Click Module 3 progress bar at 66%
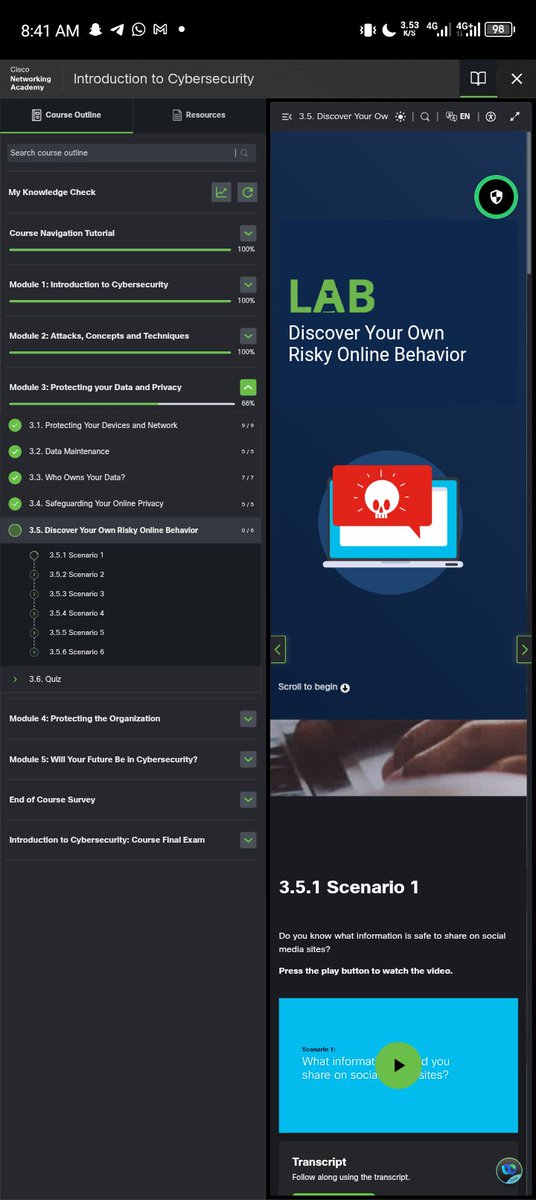The width and height of the screenshot is (536, 1200). pyautogui.click(x=122, y=403)
